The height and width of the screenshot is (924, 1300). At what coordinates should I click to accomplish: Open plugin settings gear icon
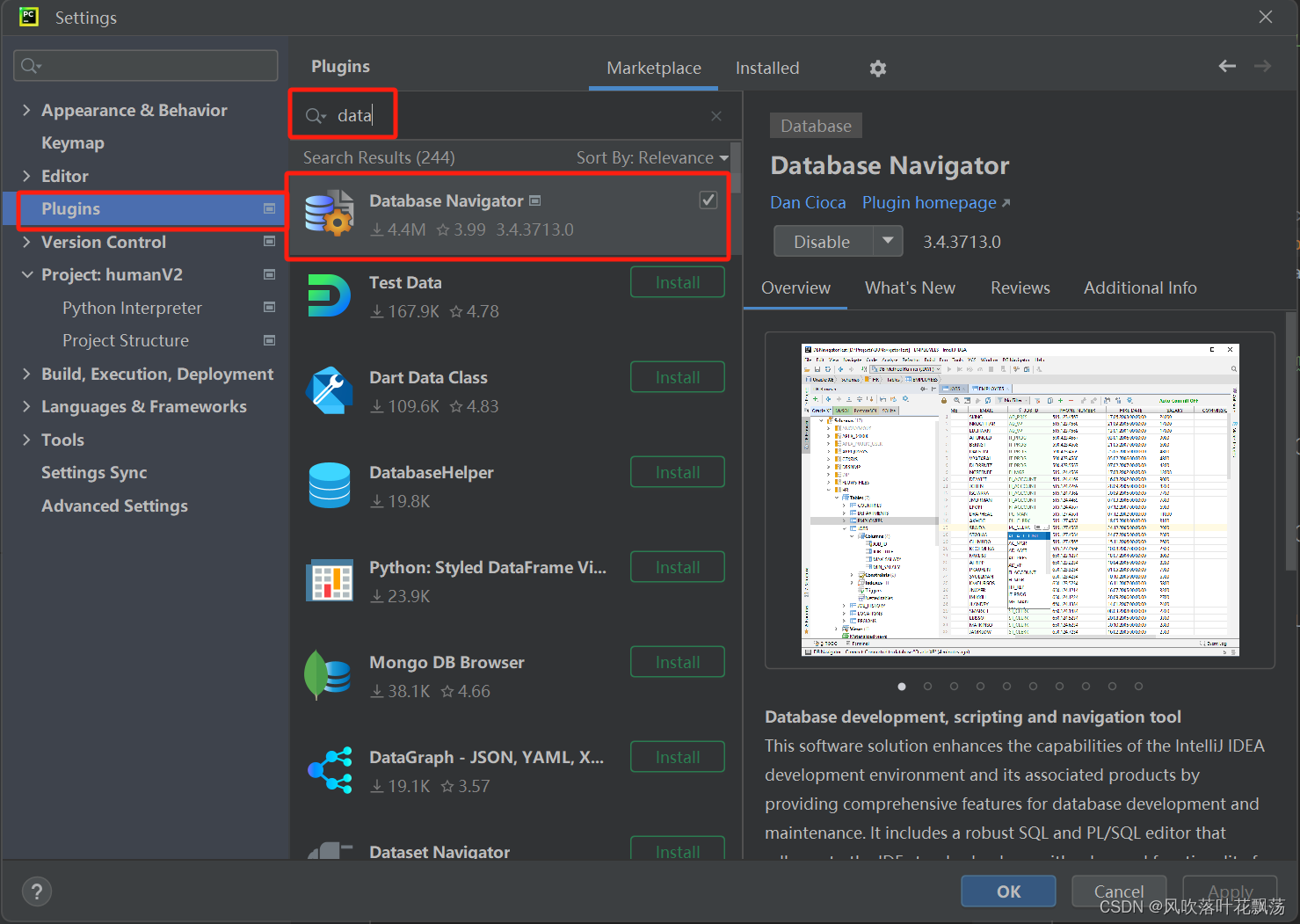tap(877, 68)
